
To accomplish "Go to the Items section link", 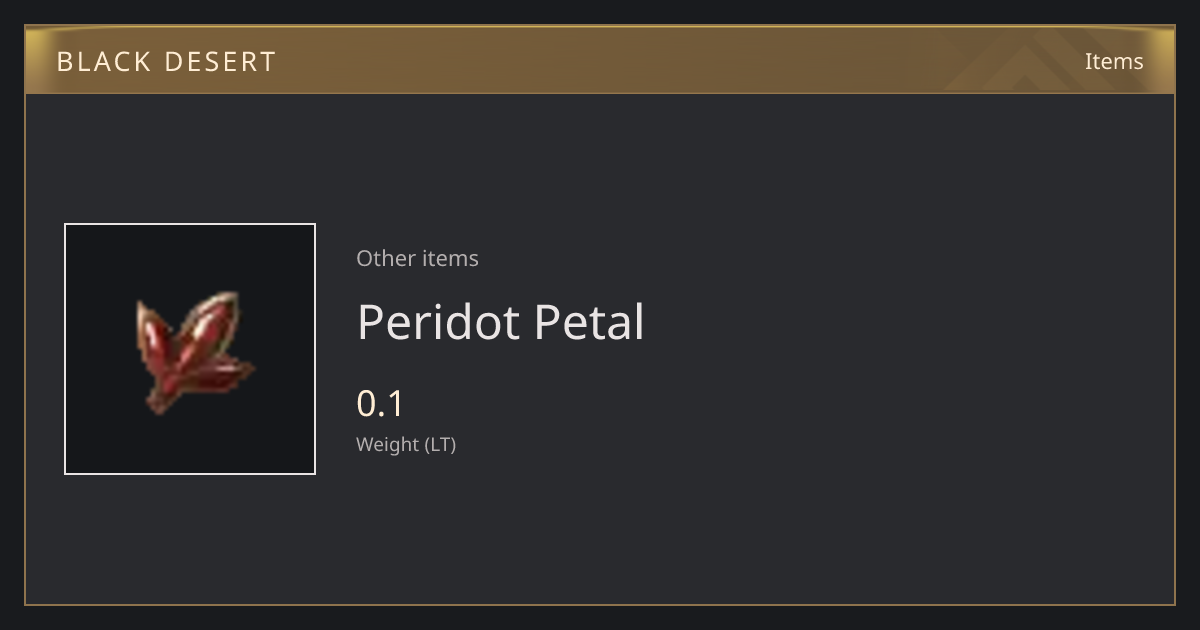I will click(x=1114, y=61).
